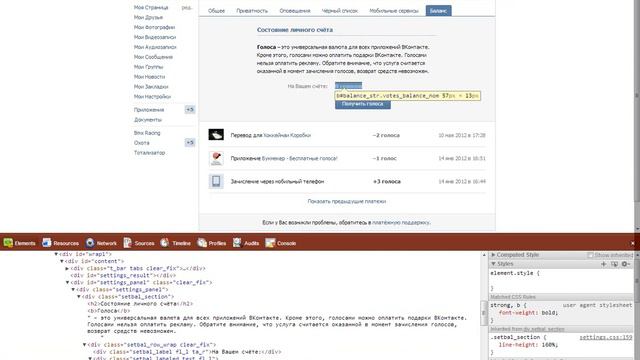640x360 pixels.
Task: Open Мои Сообщения in sidebar
Action: pyautogui.click(x=153, y=57)
